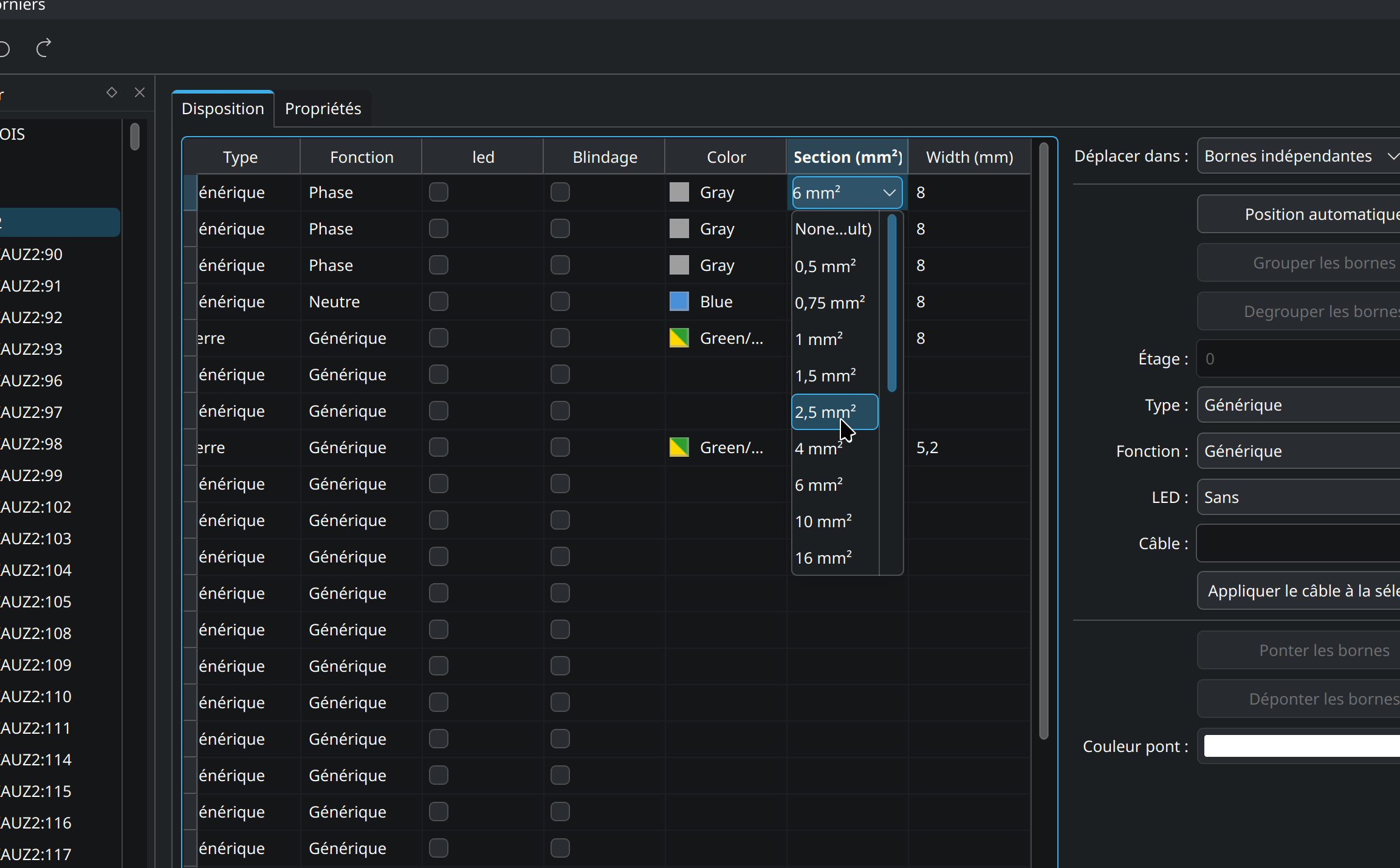Click the white Couleur pont color swatch
1400x868 pixels.
[x=1302, y=747]
